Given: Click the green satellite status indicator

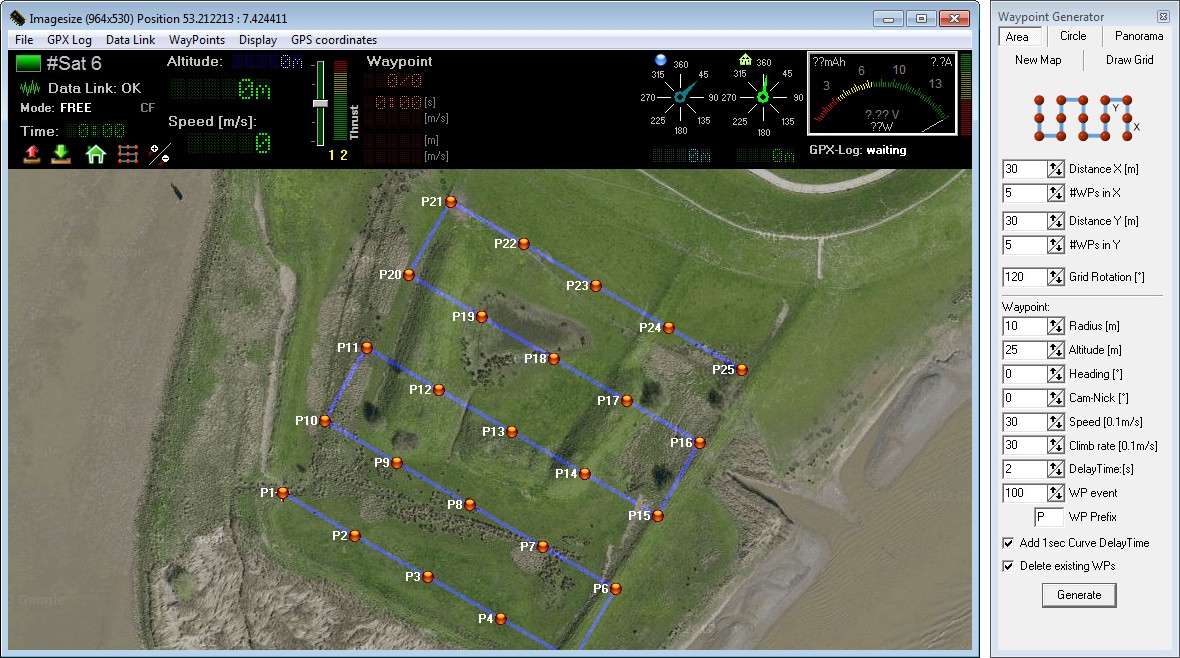Looking at the screenshot, I should 29,64.
